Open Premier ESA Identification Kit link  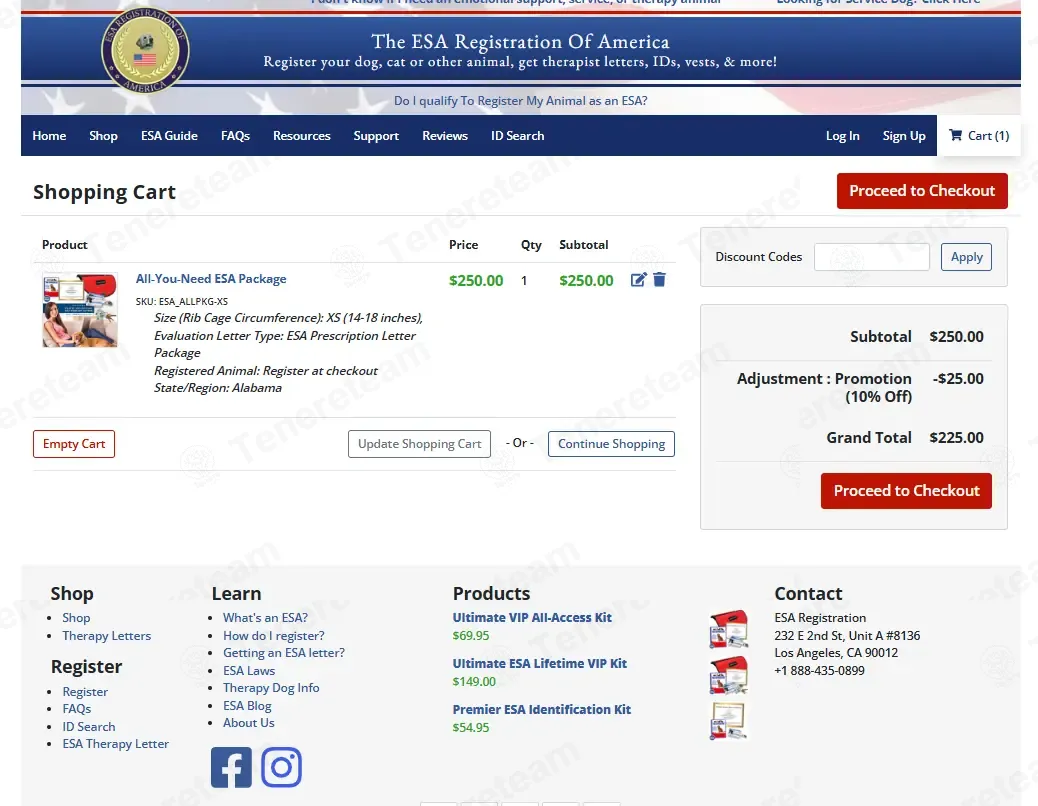542,709
